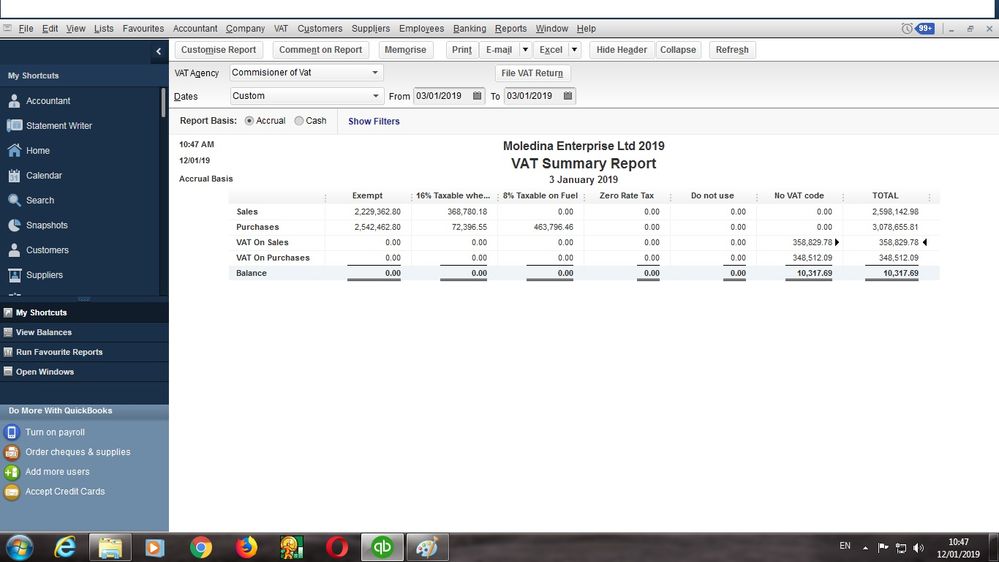Click the Memorise button
Image resolution: width=999 pixels, height=562 pixels.
tap(405, 50)
